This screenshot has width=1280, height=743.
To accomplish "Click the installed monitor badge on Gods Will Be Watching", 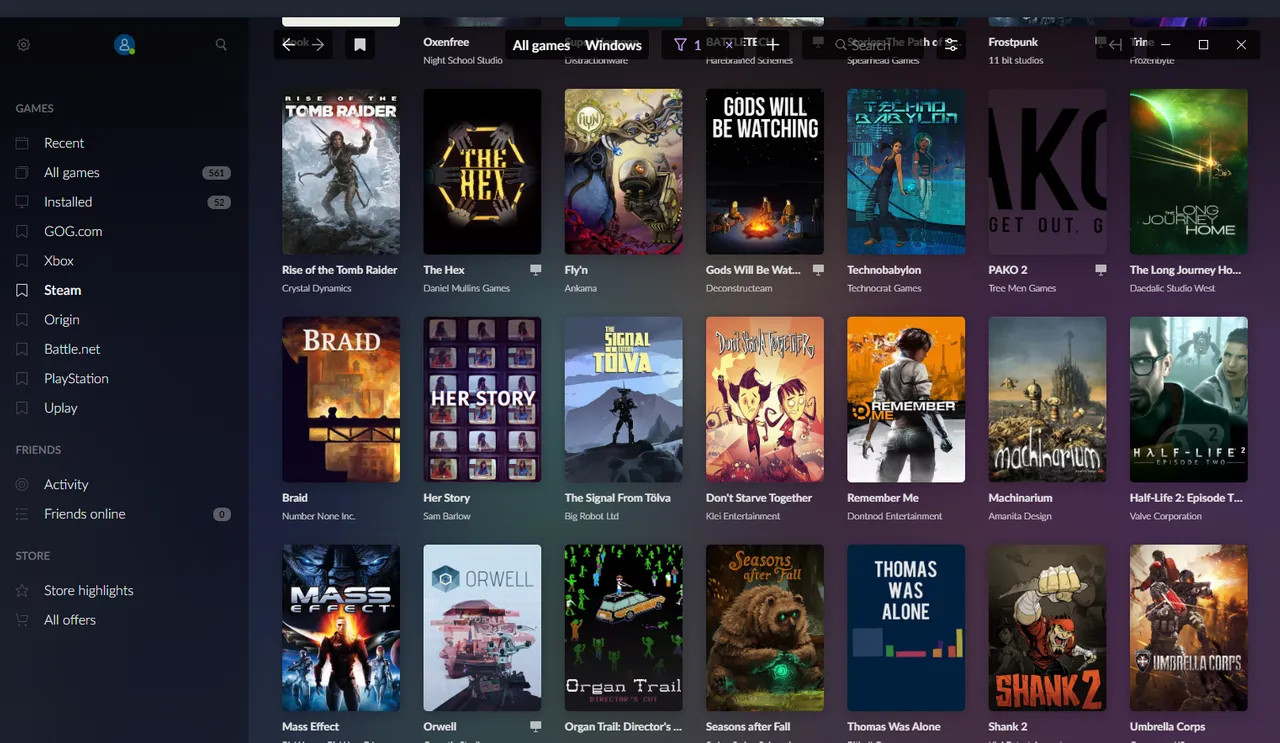I will pos(818,270).
